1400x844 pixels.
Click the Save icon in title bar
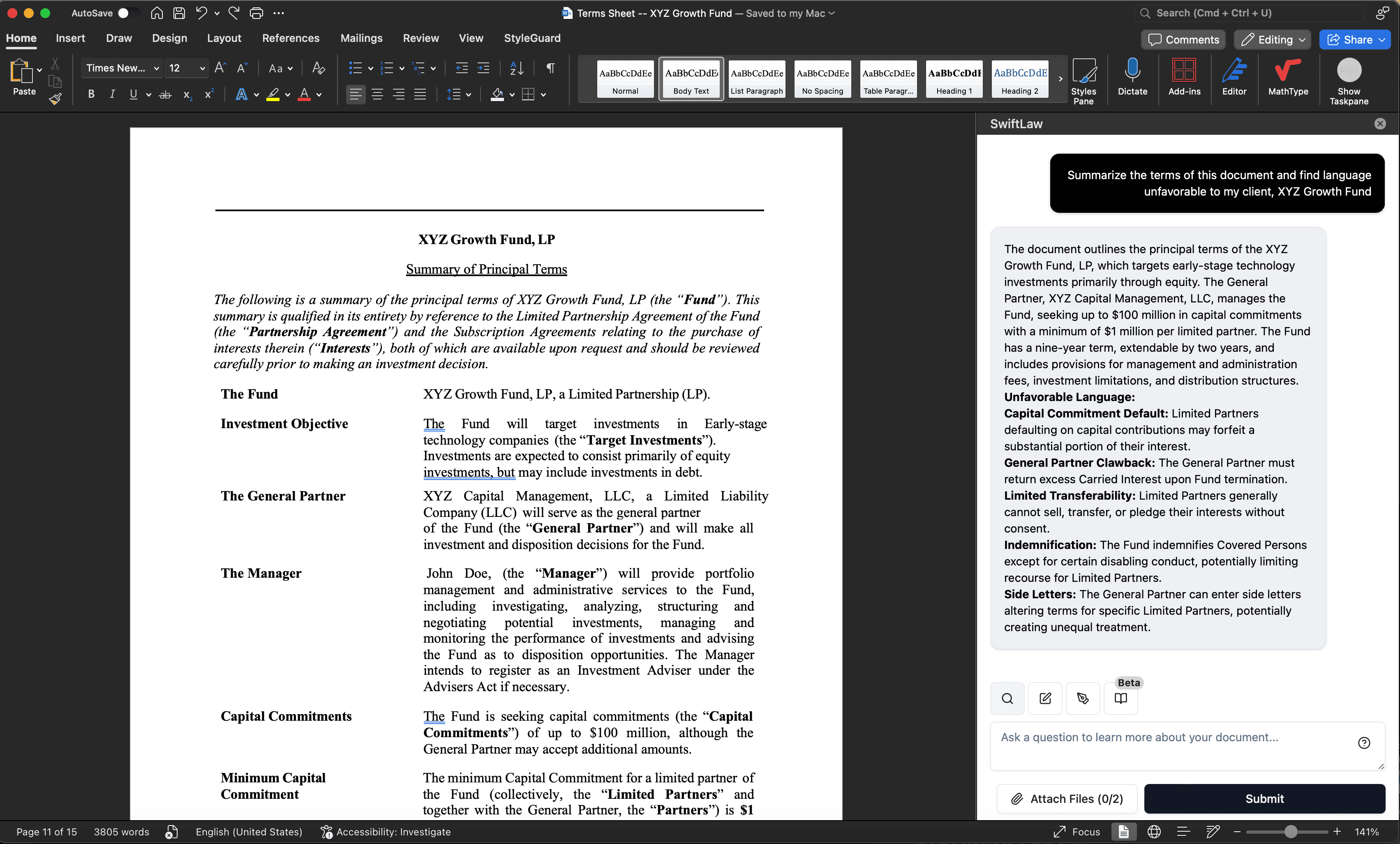point(179,13)
